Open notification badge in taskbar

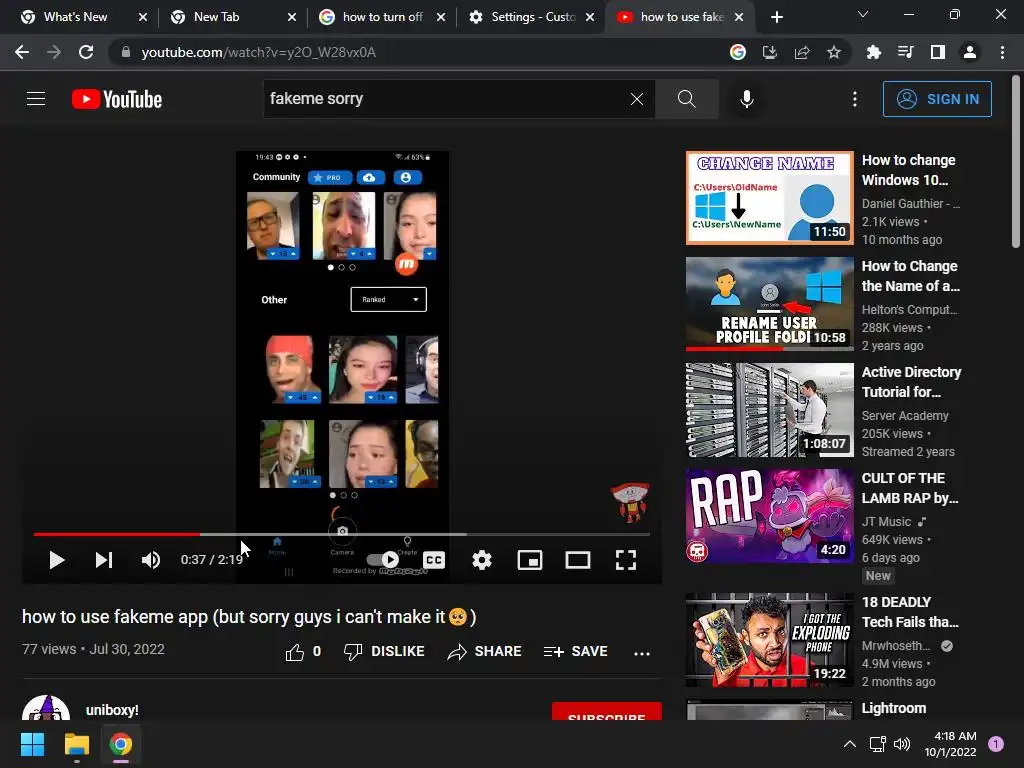pos(996,744)
